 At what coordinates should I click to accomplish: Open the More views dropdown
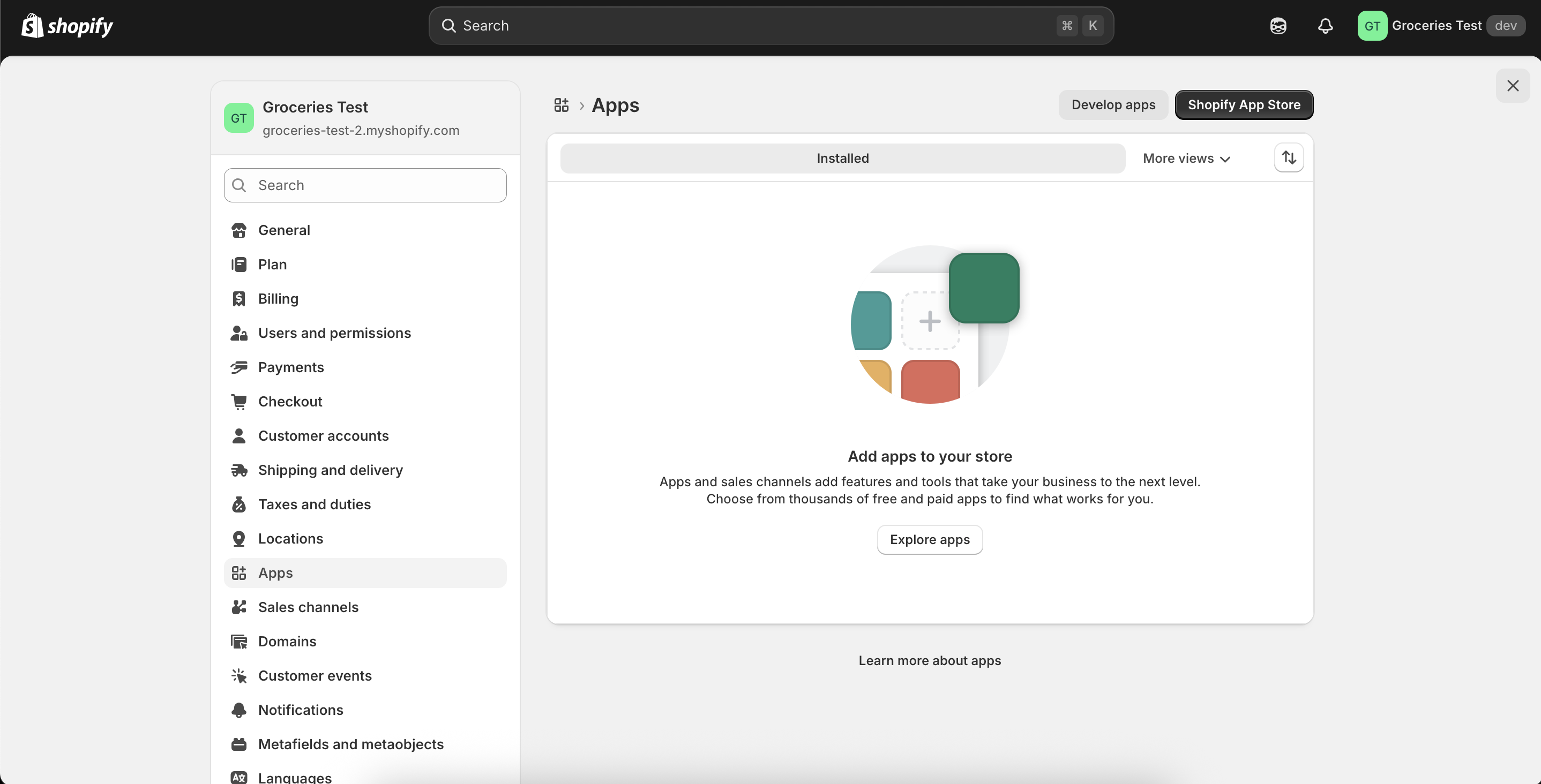(1186, 158)
